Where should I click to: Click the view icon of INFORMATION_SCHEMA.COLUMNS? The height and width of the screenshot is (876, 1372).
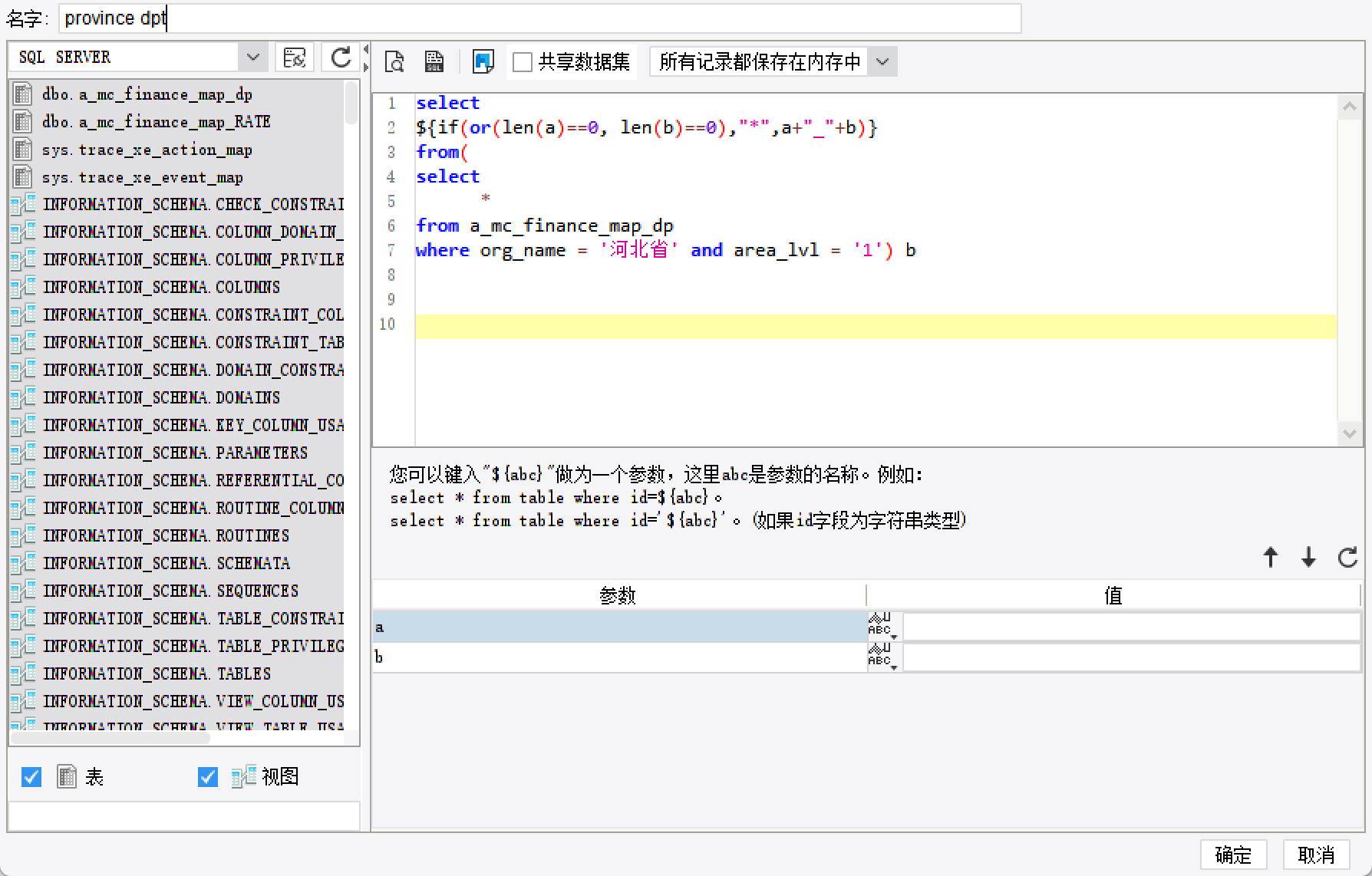point(23,287)
